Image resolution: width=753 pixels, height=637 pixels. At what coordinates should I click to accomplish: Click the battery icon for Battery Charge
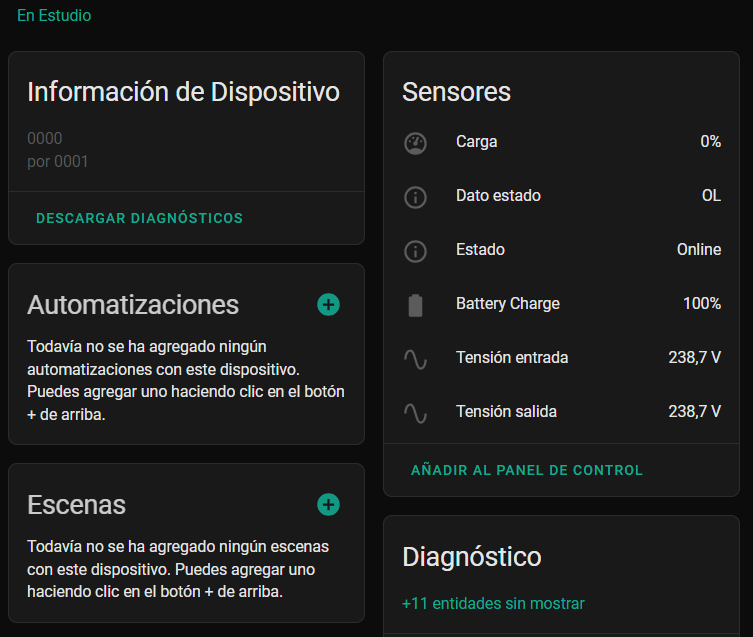click(415, 305)
